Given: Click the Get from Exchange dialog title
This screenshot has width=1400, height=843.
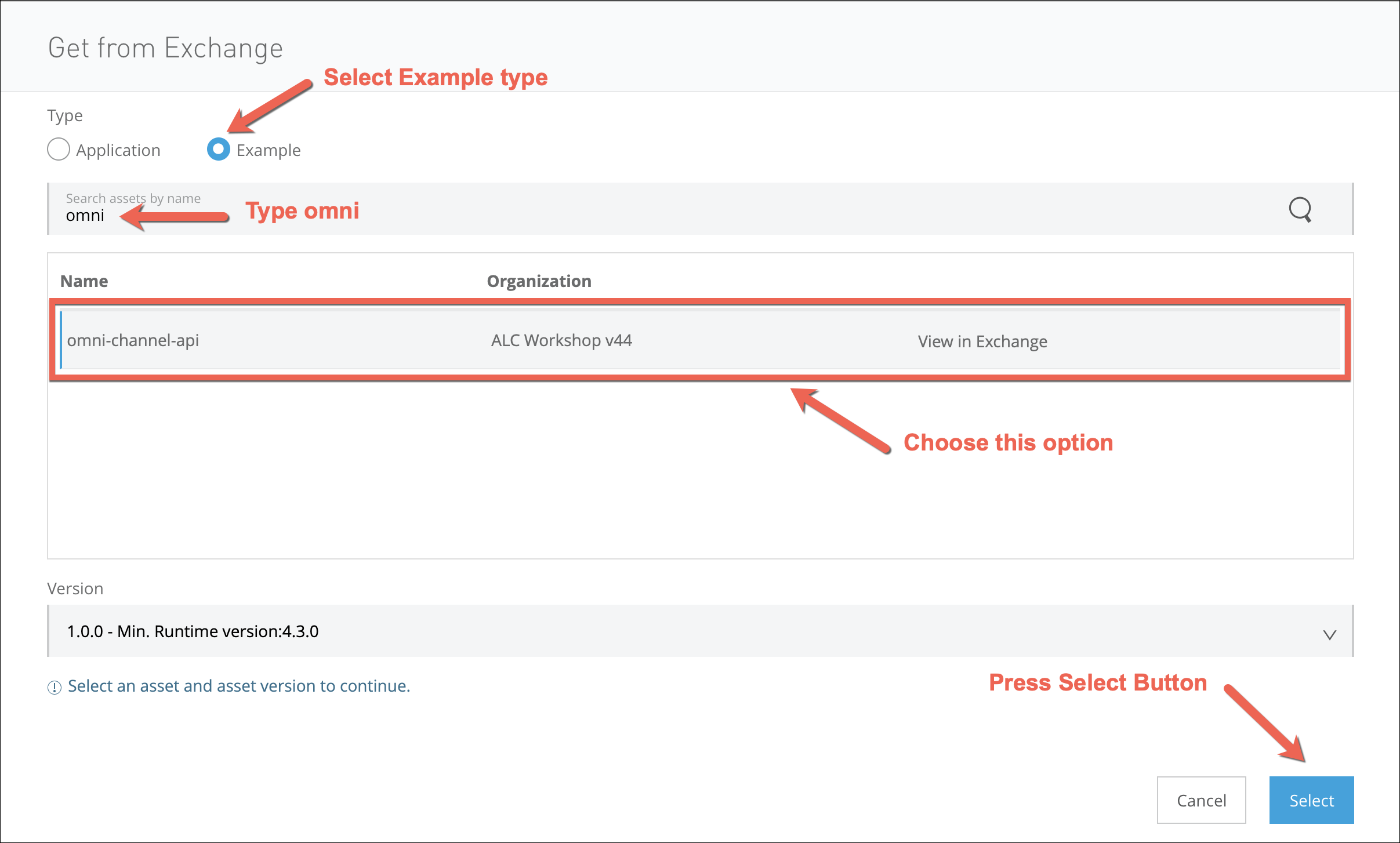Looking at the screenshot, I should (165, 48).
